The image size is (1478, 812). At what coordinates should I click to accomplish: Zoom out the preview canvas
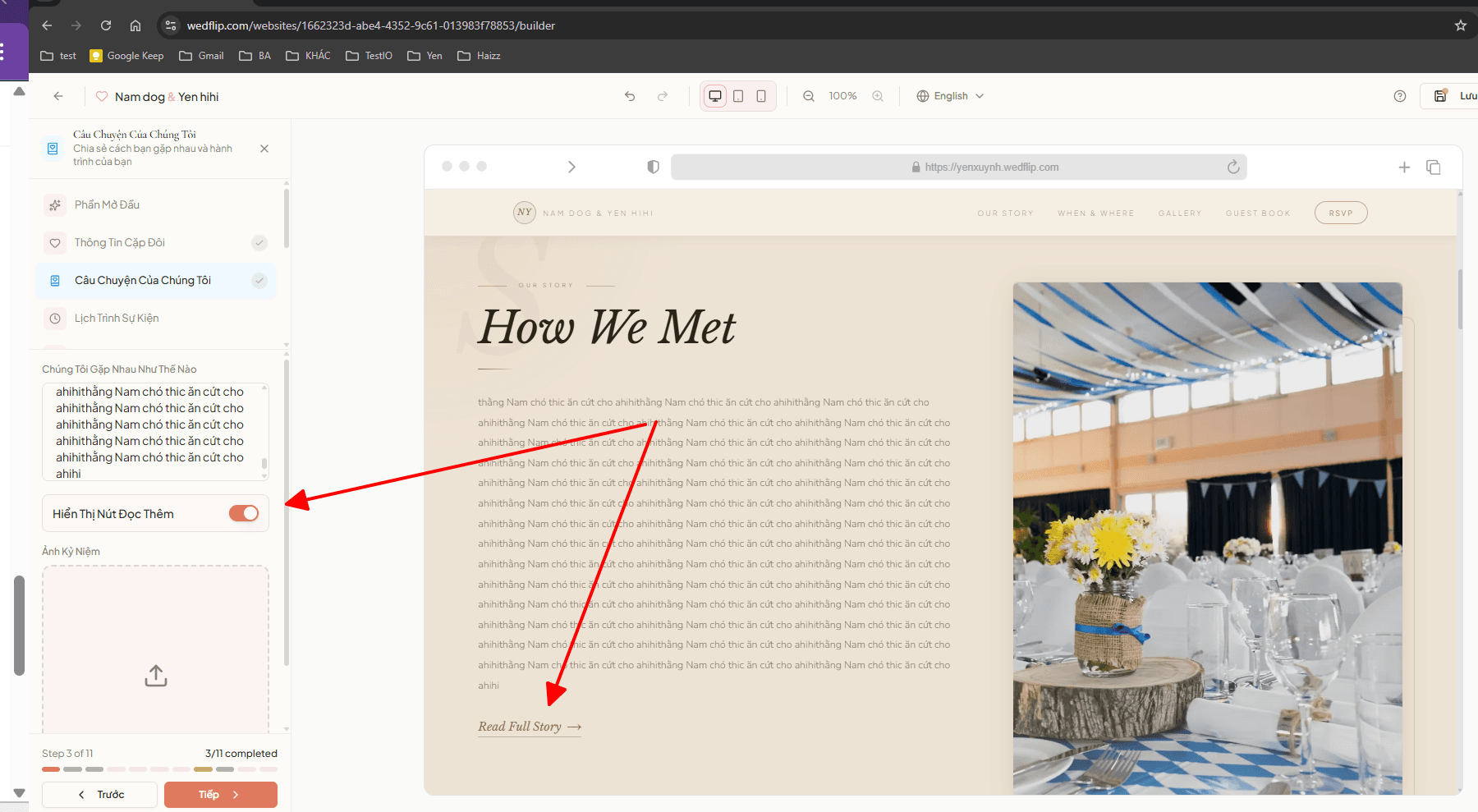pos(809,96)
